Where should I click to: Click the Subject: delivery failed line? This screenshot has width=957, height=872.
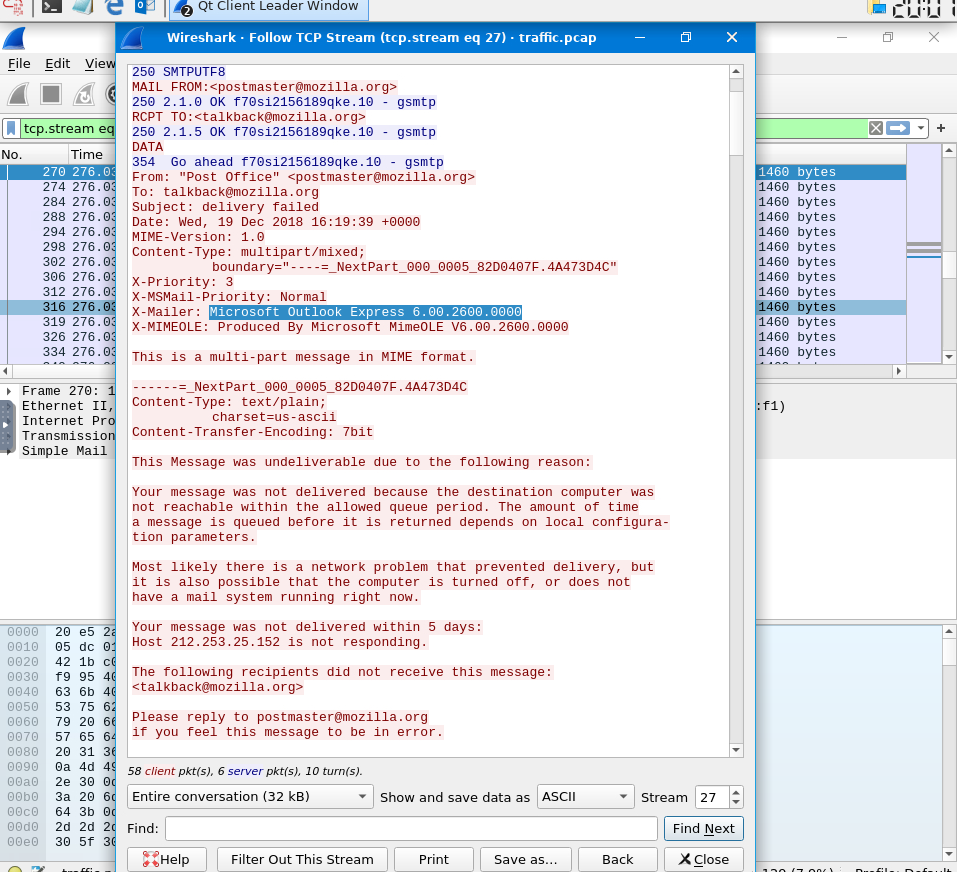point(225,207)
